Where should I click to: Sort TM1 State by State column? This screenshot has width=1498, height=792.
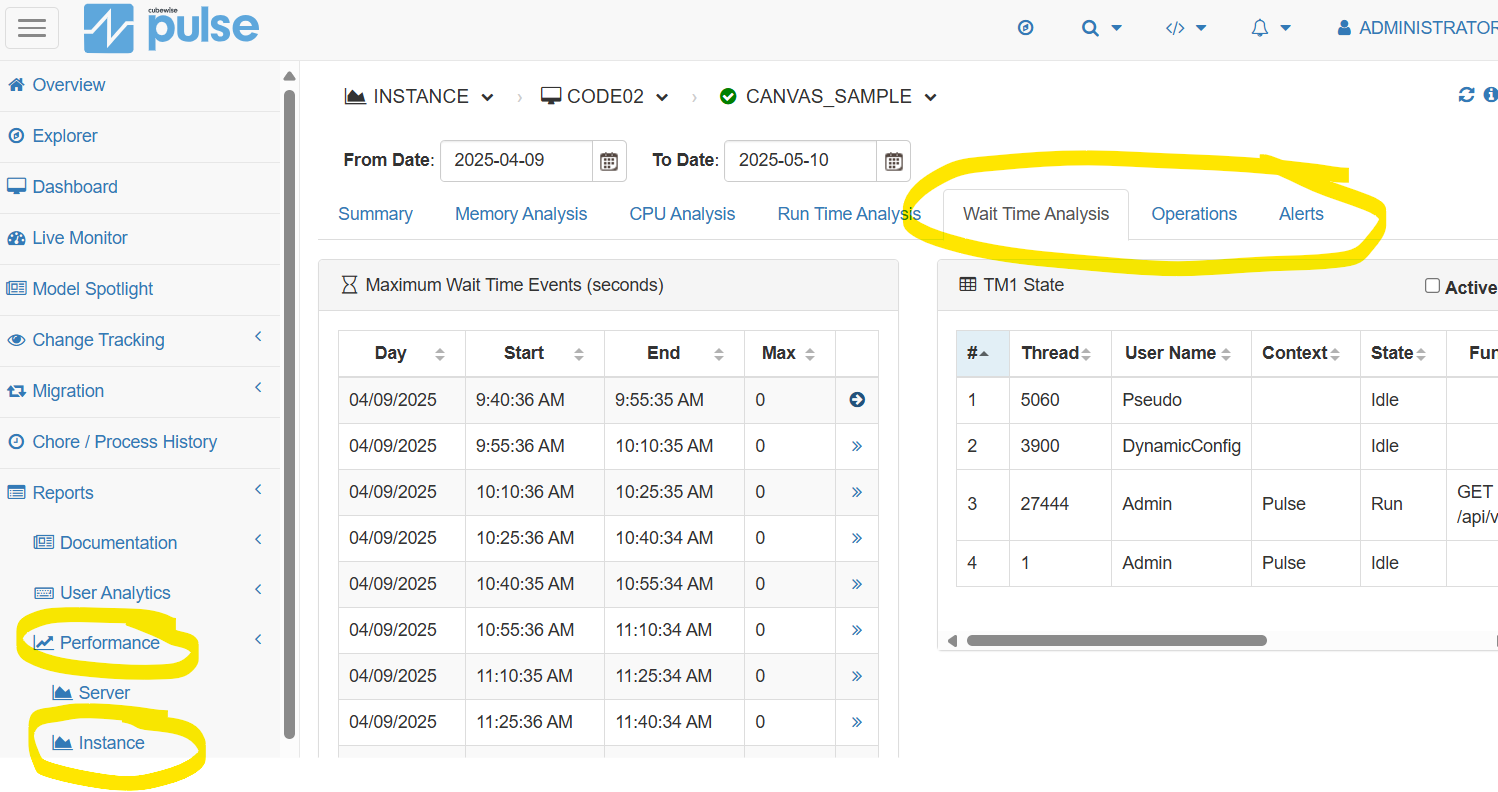point(1403,353)
